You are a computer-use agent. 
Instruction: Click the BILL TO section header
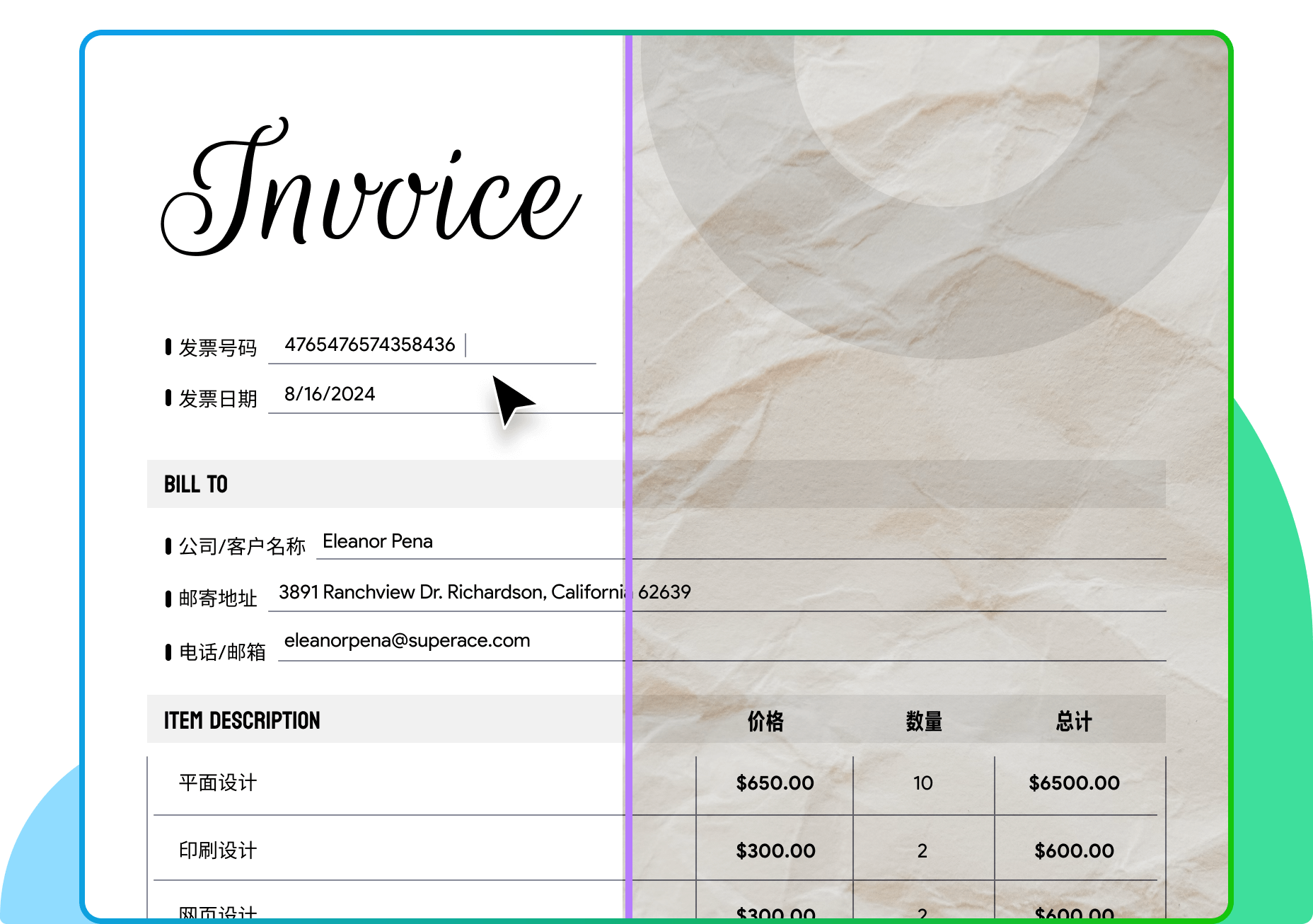click(x=196, y=485)
